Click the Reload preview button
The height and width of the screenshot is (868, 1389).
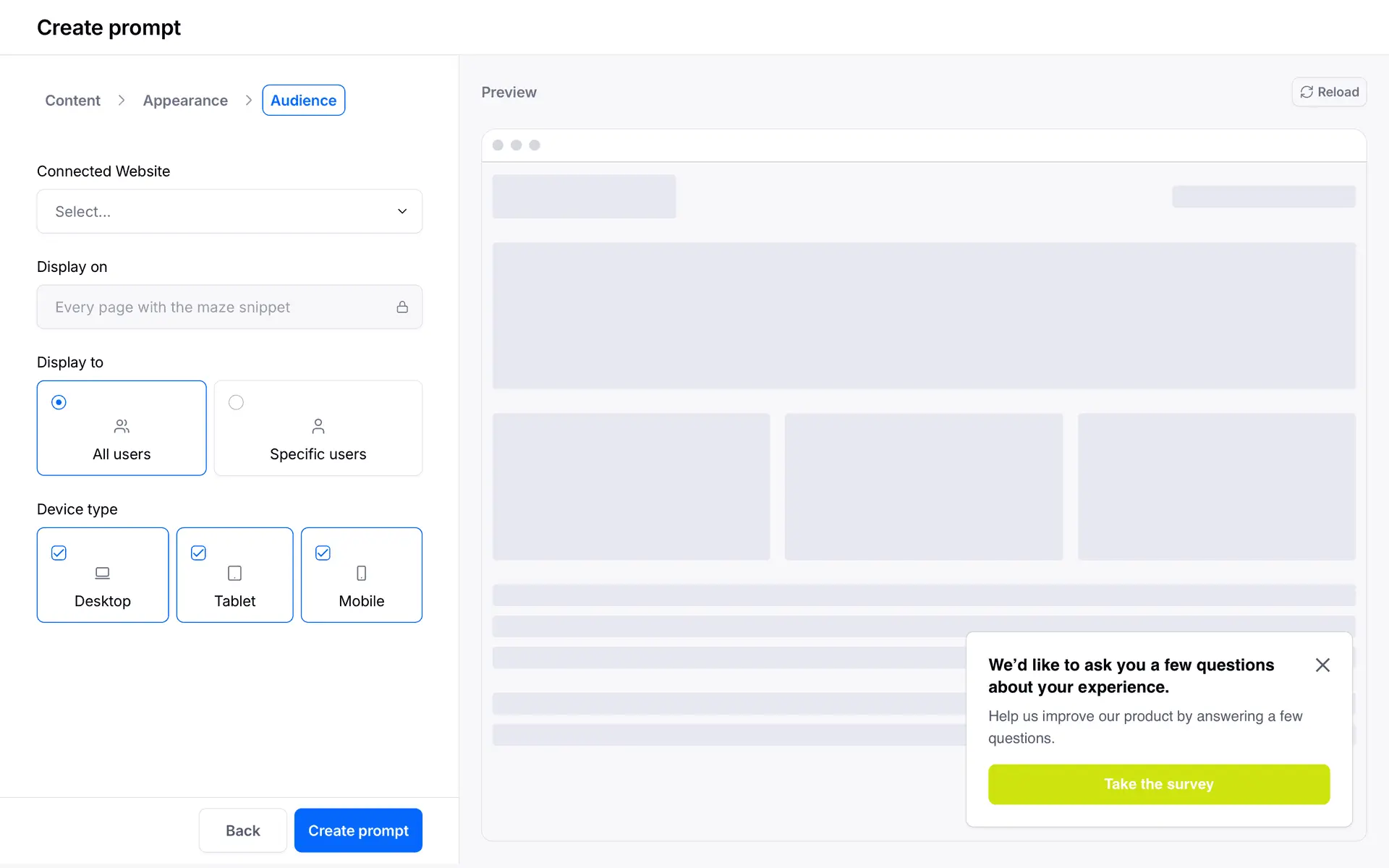tap(1329, 92)
